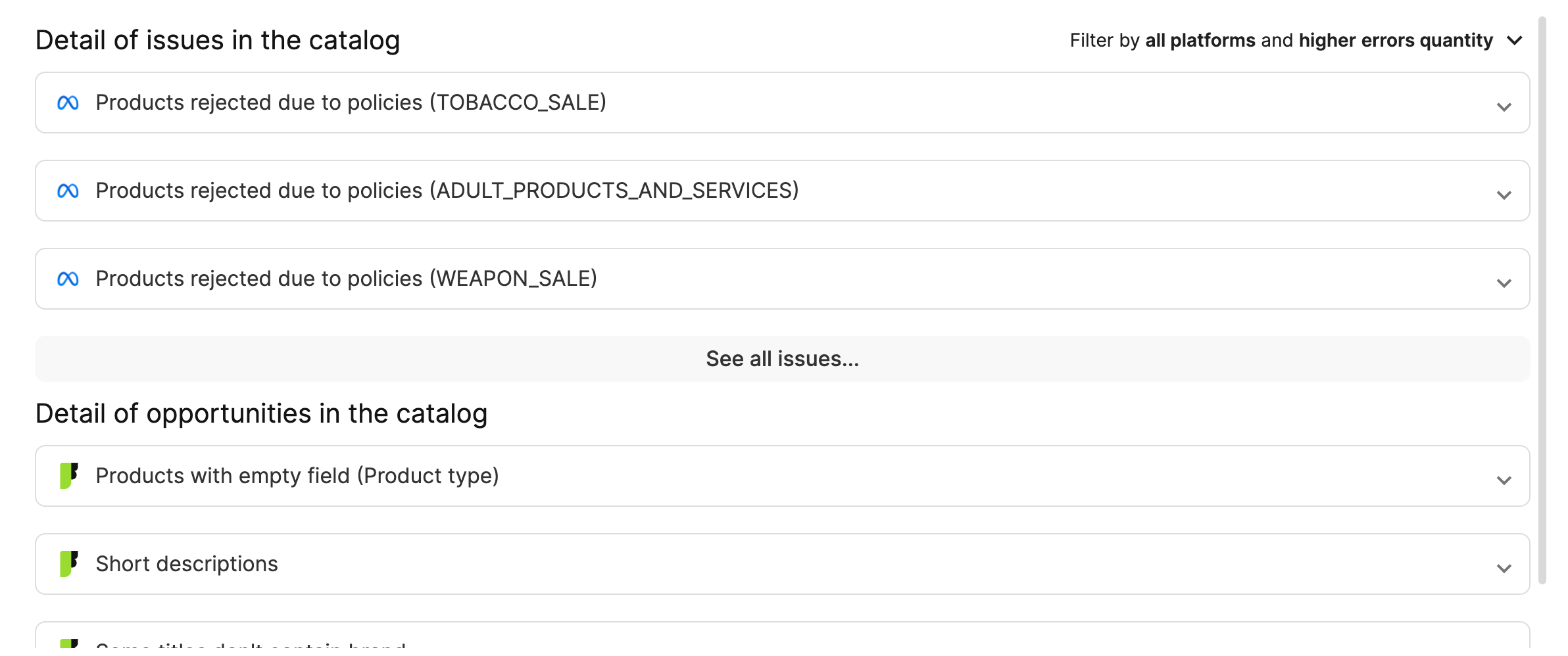Open Products with empty field row
This screenshot has height=656, width=1568.
click(783, 476)
